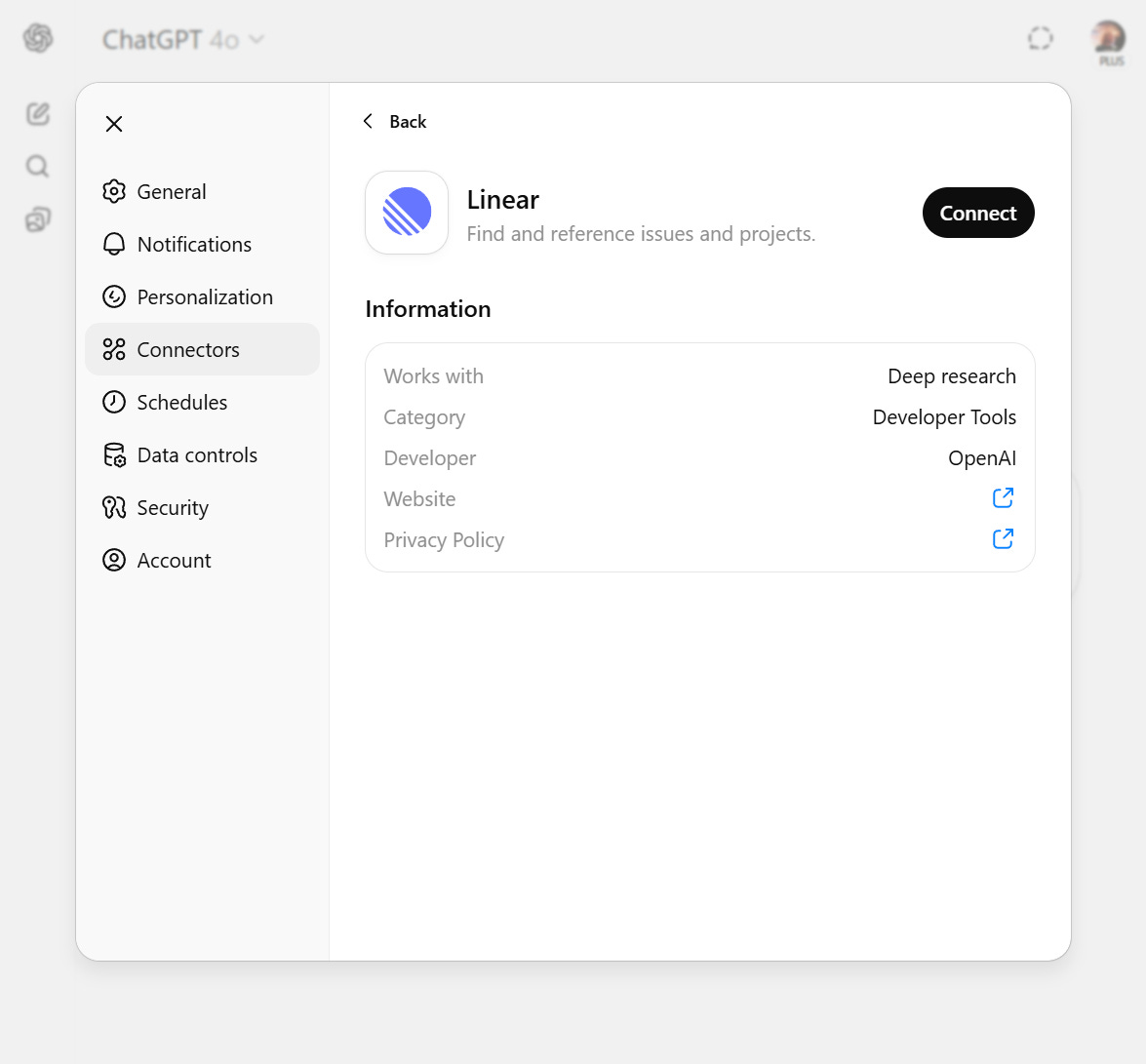Click the back chevron arrow
This screenshot has width=1146, height=1064.
tap(369, 121)
